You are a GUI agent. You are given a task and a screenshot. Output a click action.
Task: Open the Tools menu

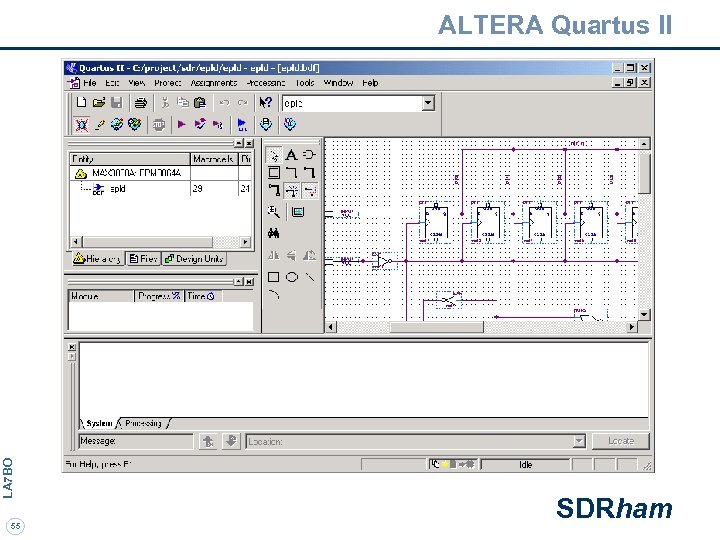304,83
